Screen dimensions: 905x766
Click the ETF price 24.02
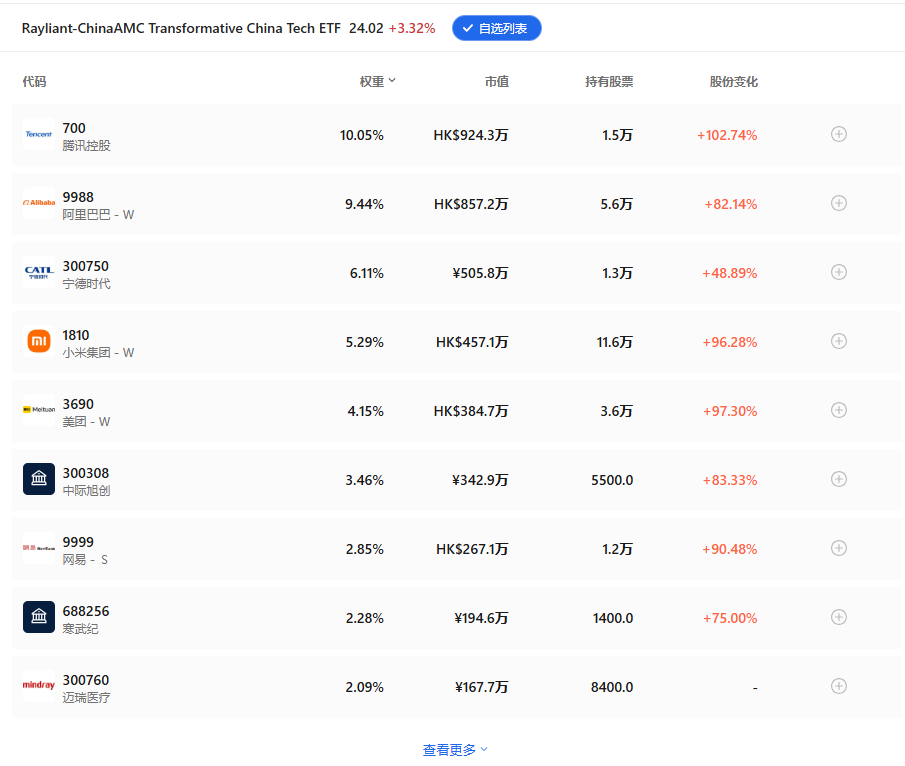[366, 28]
